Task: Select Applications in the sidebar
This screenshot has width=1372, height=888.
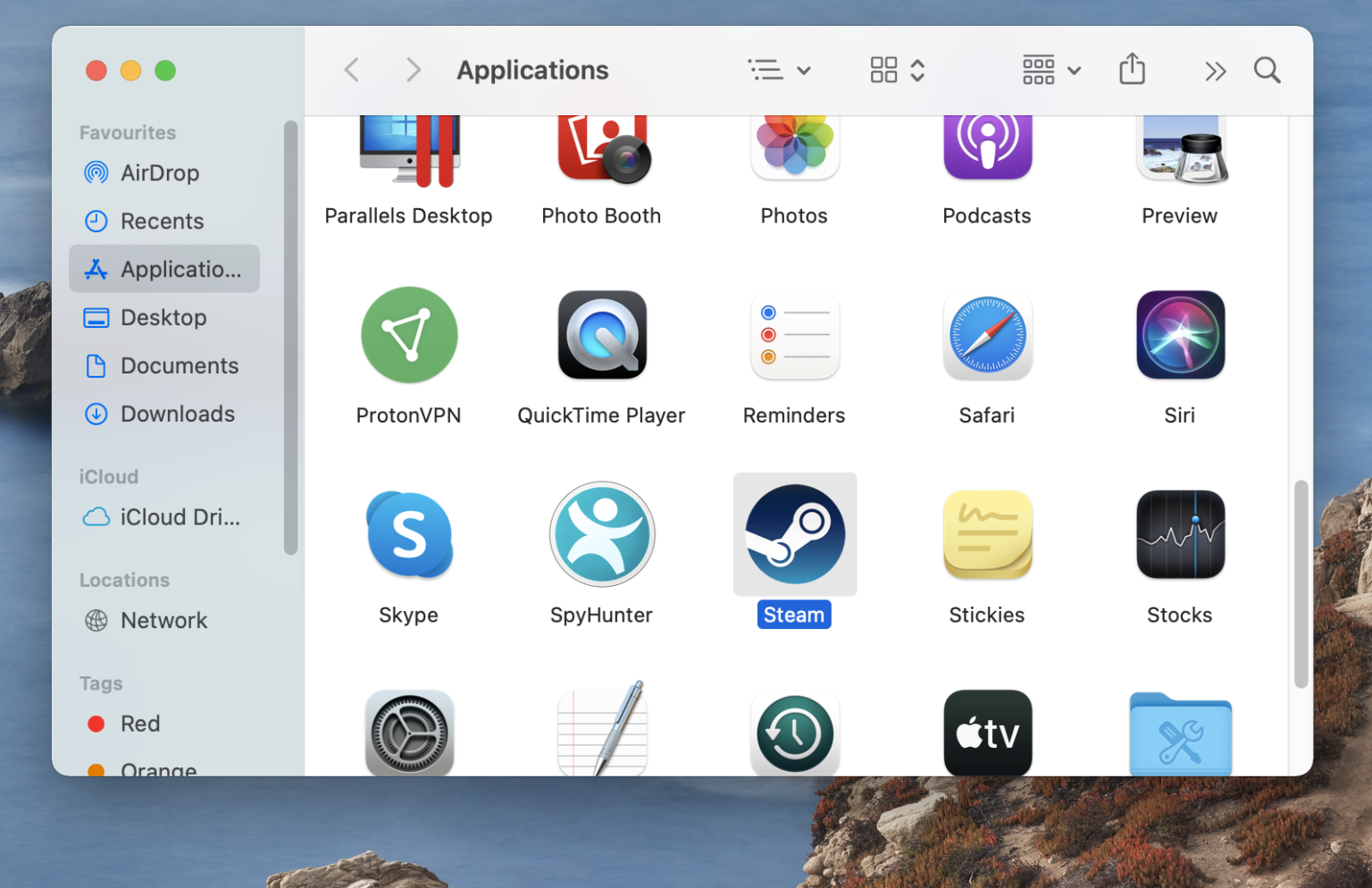Action: [164, 269]
